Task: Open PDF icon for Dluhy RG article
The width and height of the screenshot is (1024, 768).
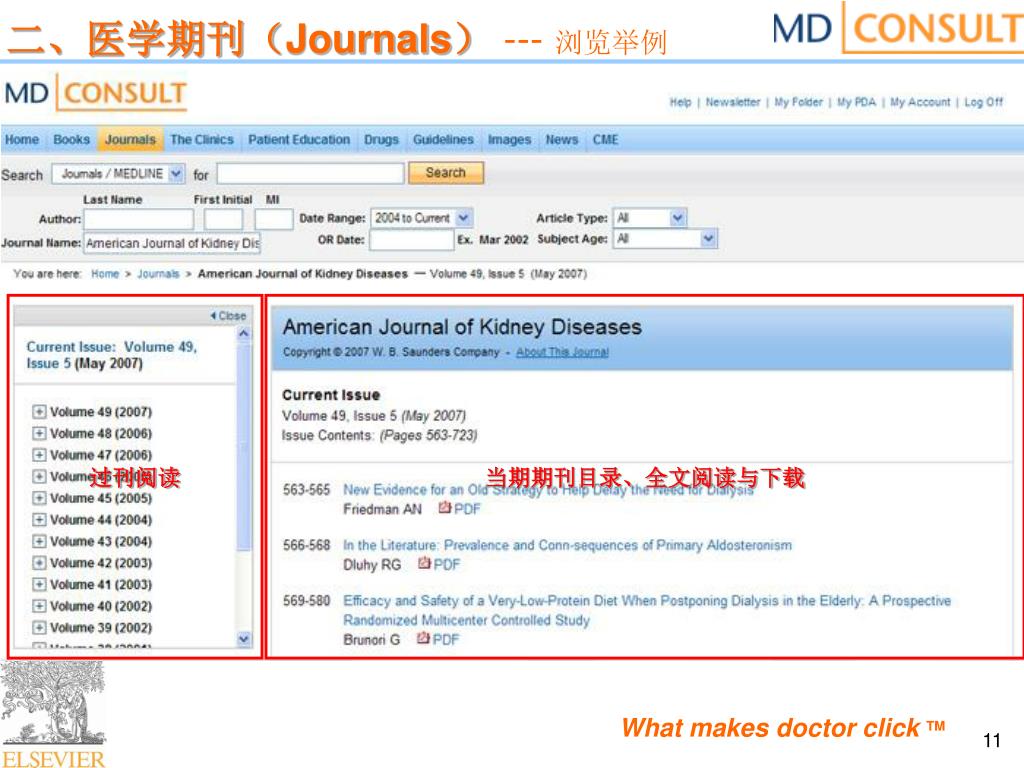Action: (424, 563)
